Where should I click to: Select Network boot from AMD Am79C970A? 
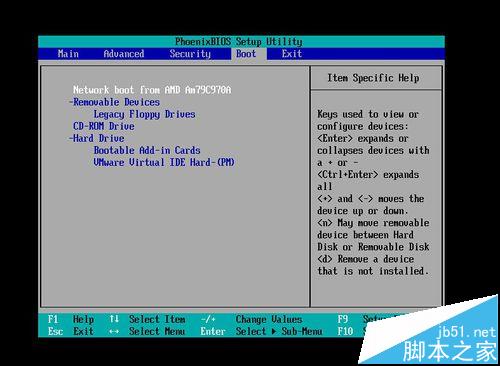152,90
